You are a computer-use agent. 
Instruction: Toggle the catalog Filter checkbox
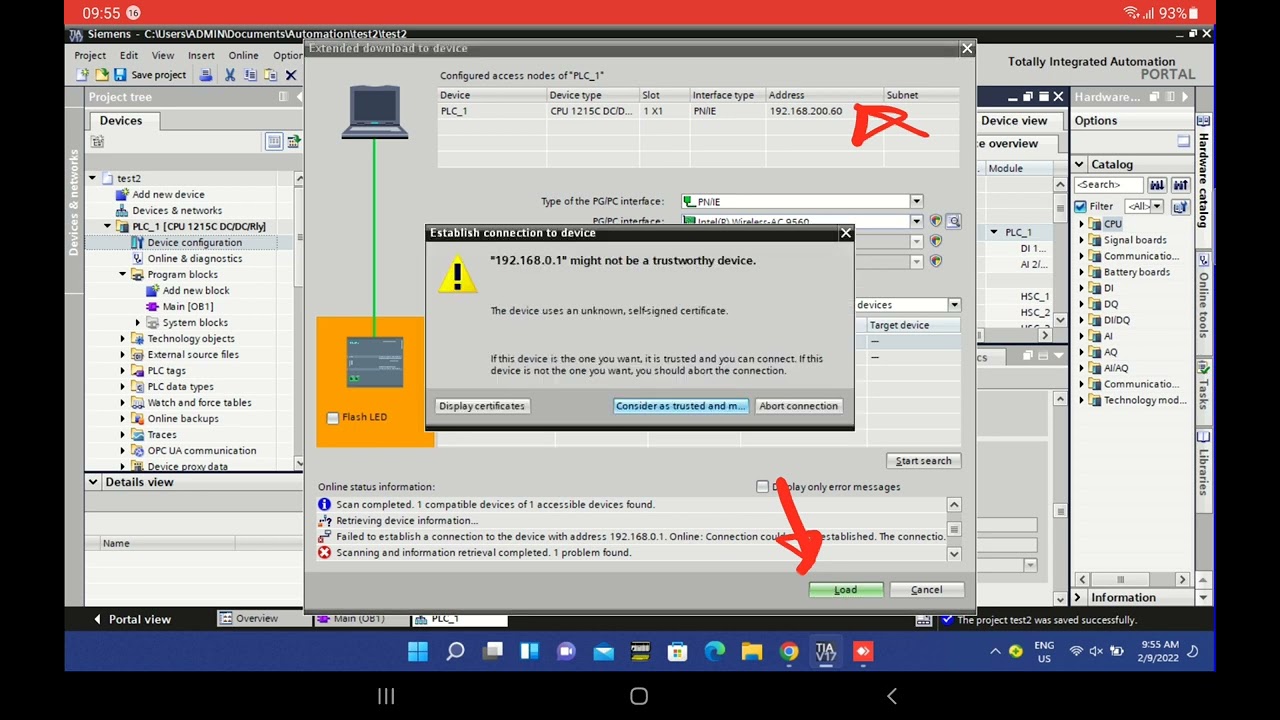point(1080,207)
